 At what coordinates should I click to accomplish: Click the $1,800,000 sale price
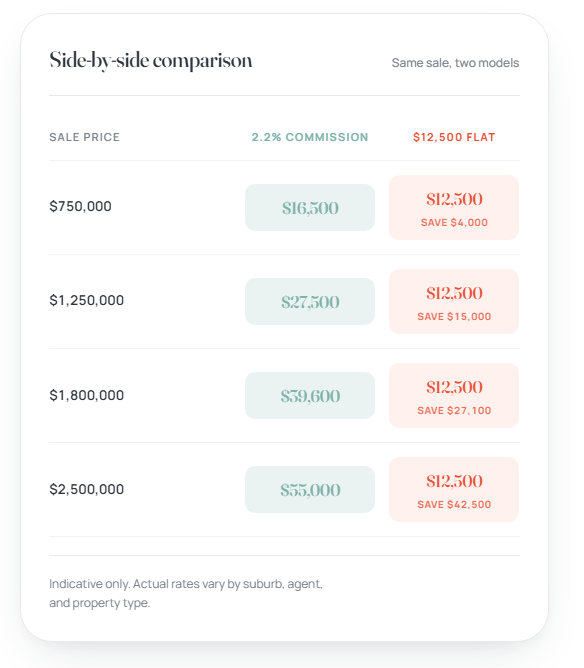coord(86,395)
